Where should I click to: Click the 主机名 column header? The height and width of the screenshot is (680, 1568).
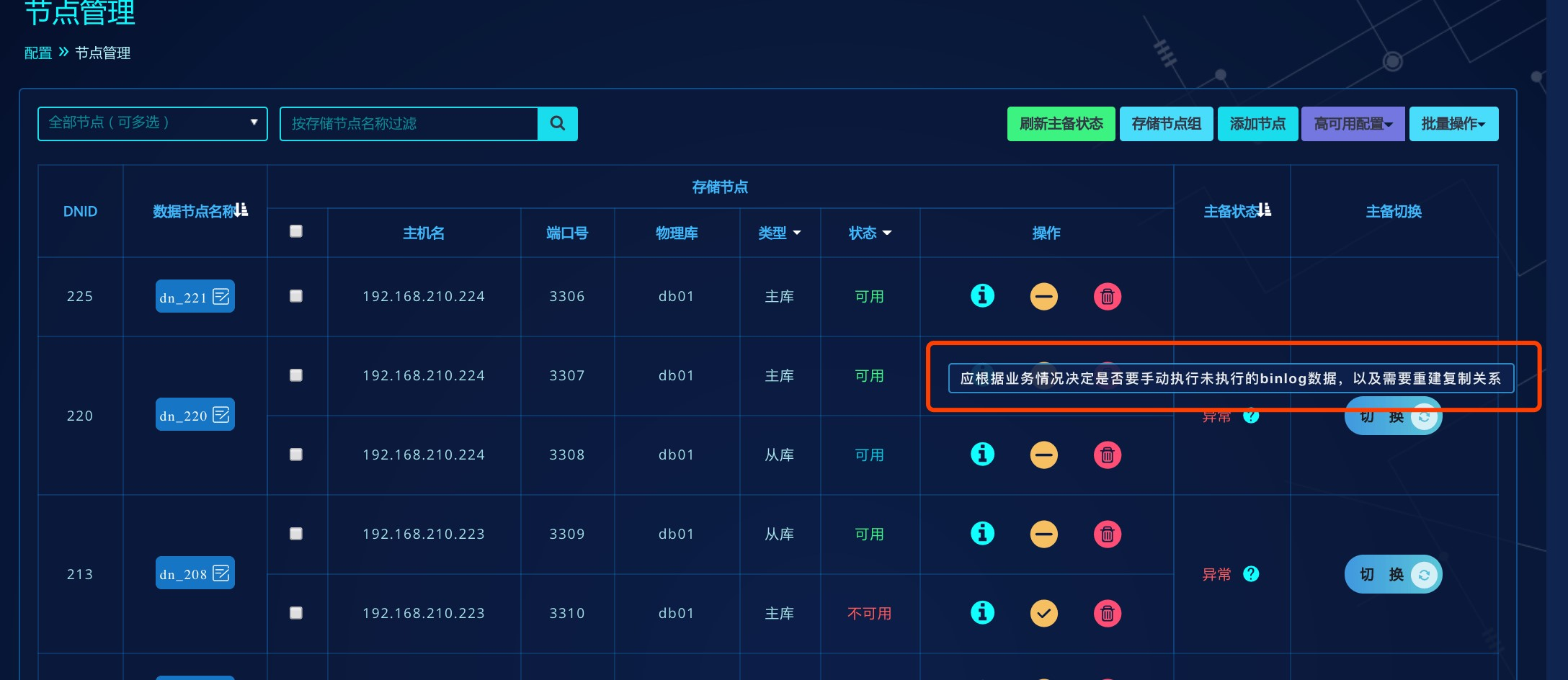424,233
